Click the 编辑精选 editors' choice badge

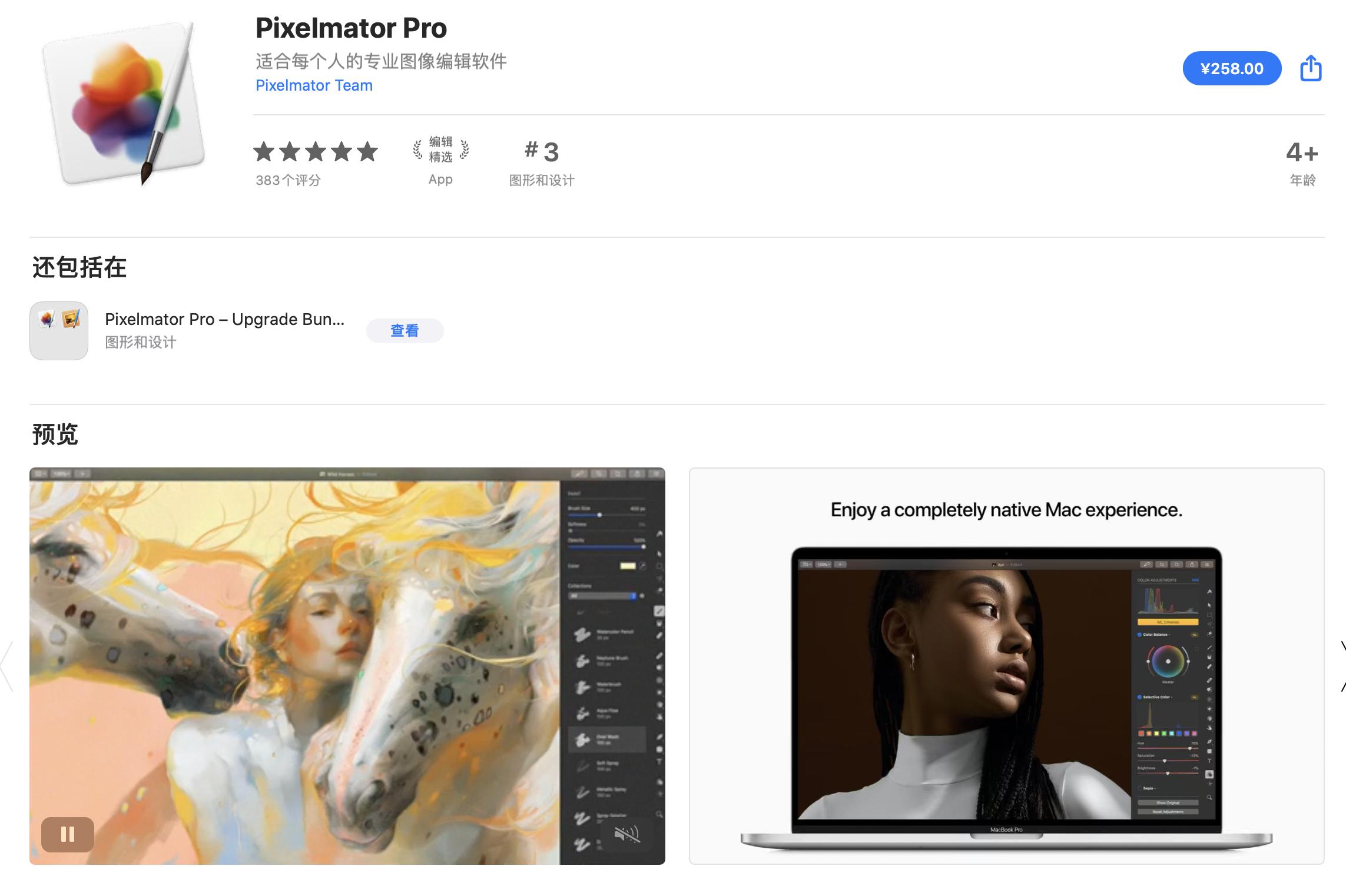[440, 150]
